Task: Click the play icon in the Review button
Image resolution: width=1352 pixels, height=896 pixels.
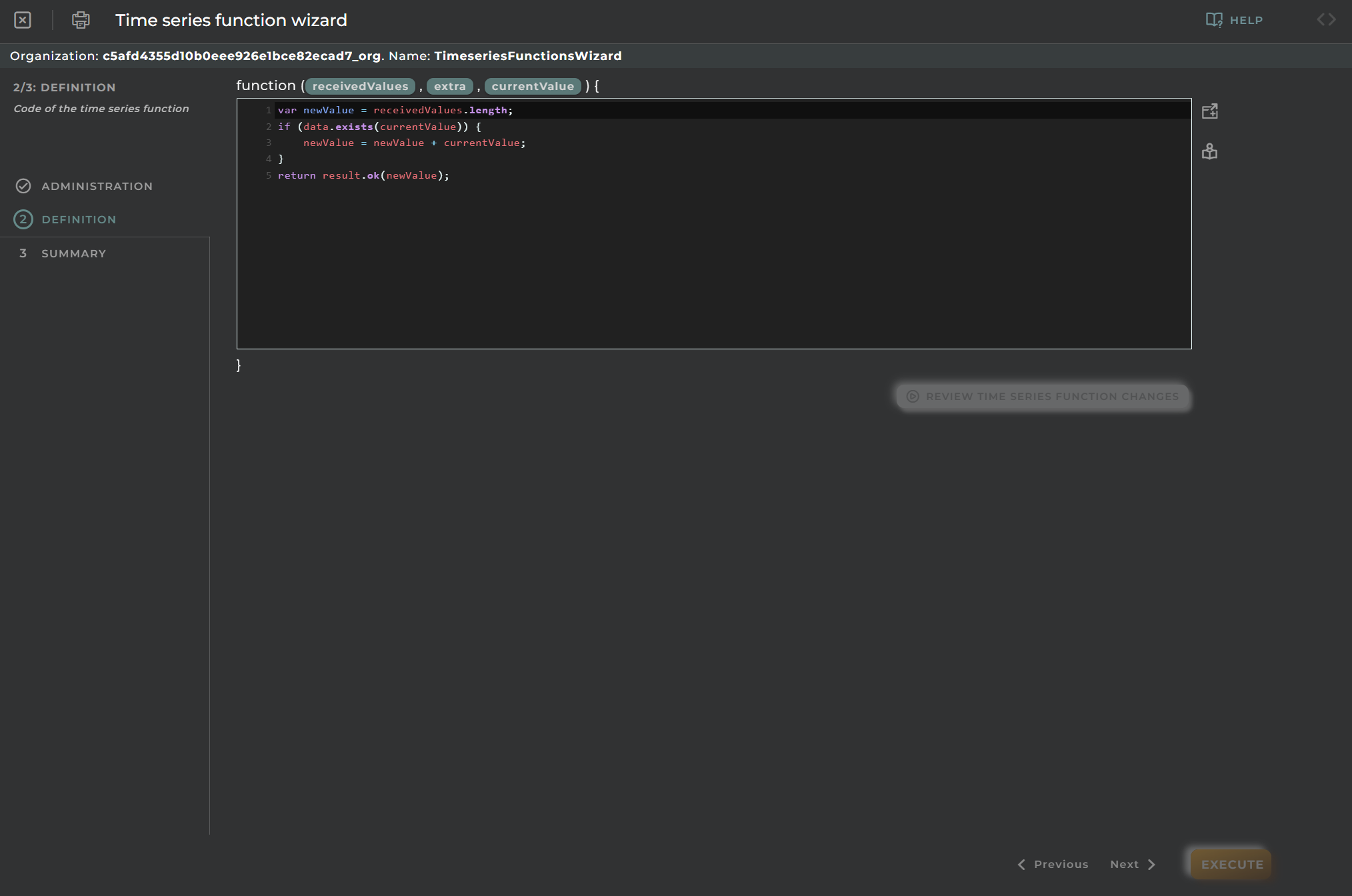Action: (x=913, y=397)
